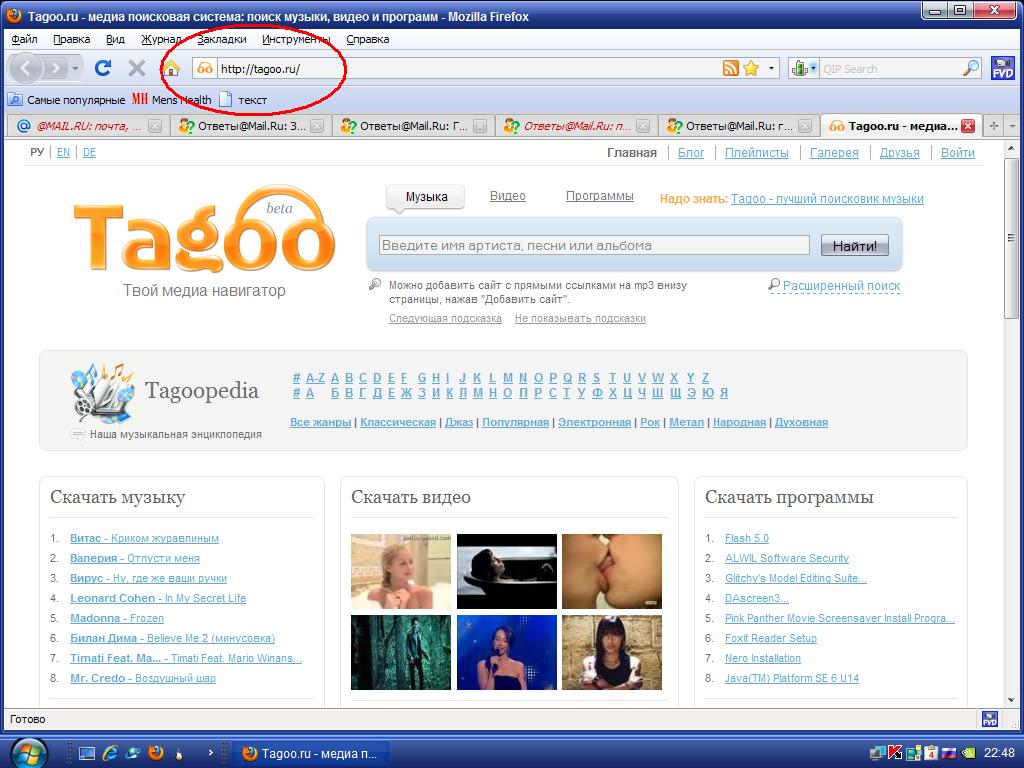
Task: Select the Программы search tab
Action: tap(600, 196)
